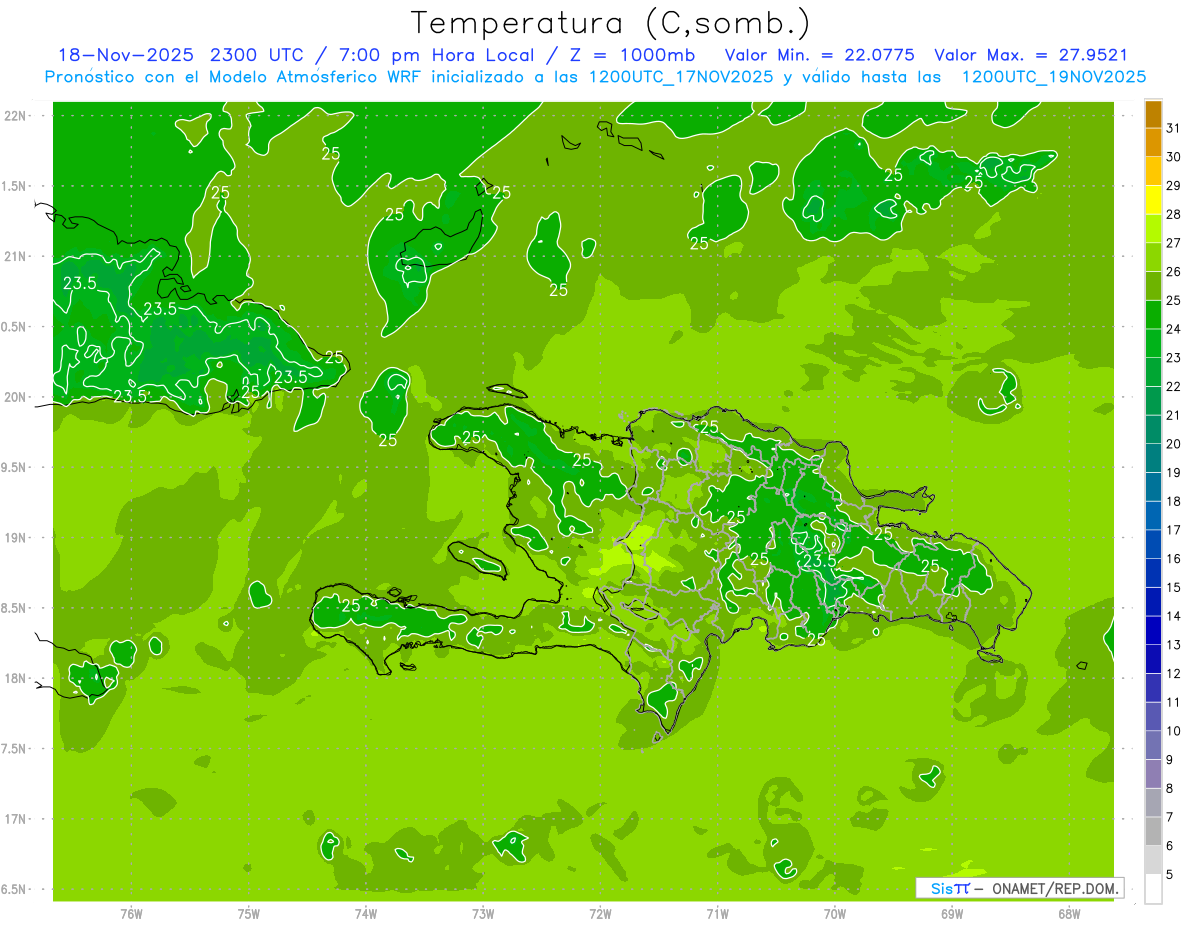Screen dimensions: 1200x927
Task: Click the 70W longitude axis label
Action: click(x=835, y=913)
